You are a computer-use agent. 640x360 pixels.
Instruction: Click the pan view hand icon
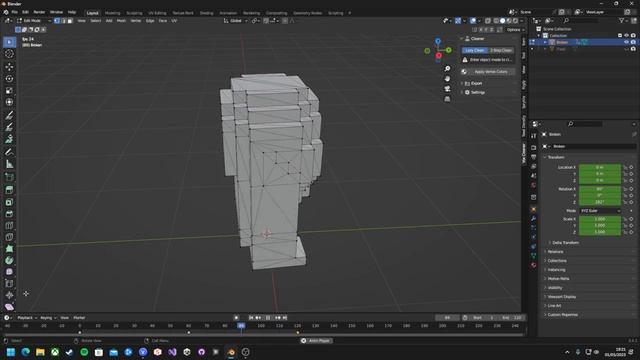point(447,78)
